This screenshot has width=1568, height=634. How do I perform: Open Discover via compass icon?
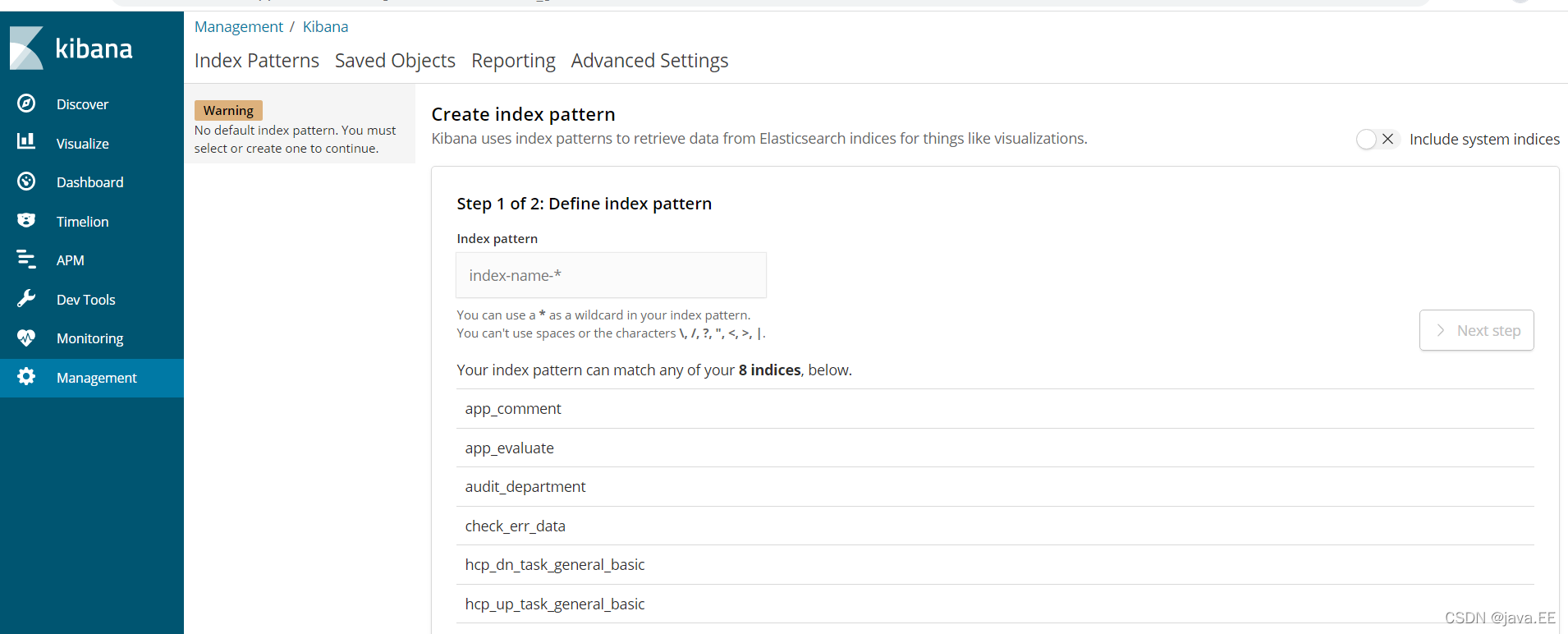26,103
